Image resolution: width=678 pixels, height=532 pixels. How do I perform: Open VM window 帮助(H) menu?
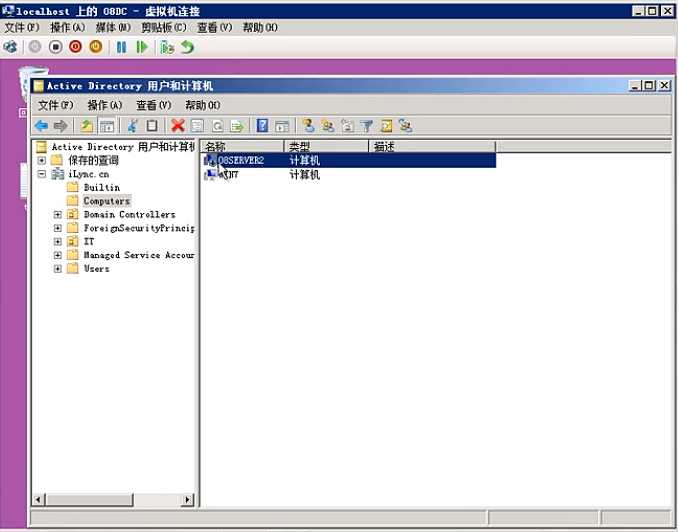tap(260, 28)
